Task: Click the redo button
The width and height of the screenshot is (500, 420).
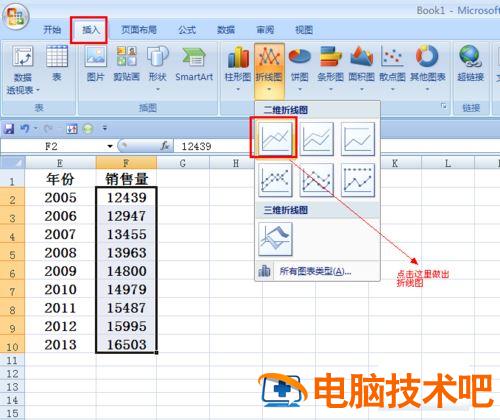Action: coord(48,128)
